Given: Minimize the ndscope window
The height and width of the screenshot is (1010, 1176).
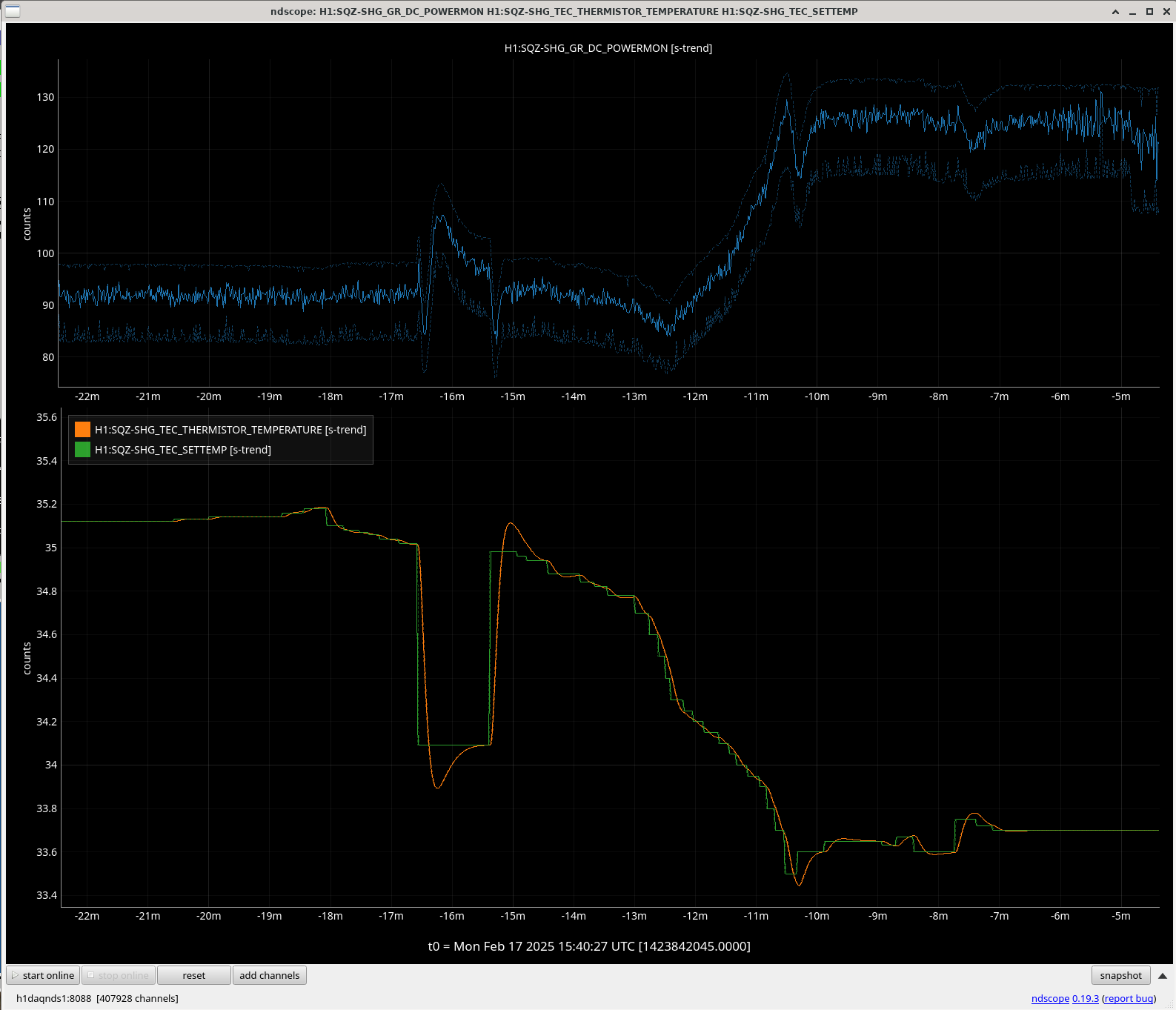Looking at the screenshot, I should click(1132, 12).
